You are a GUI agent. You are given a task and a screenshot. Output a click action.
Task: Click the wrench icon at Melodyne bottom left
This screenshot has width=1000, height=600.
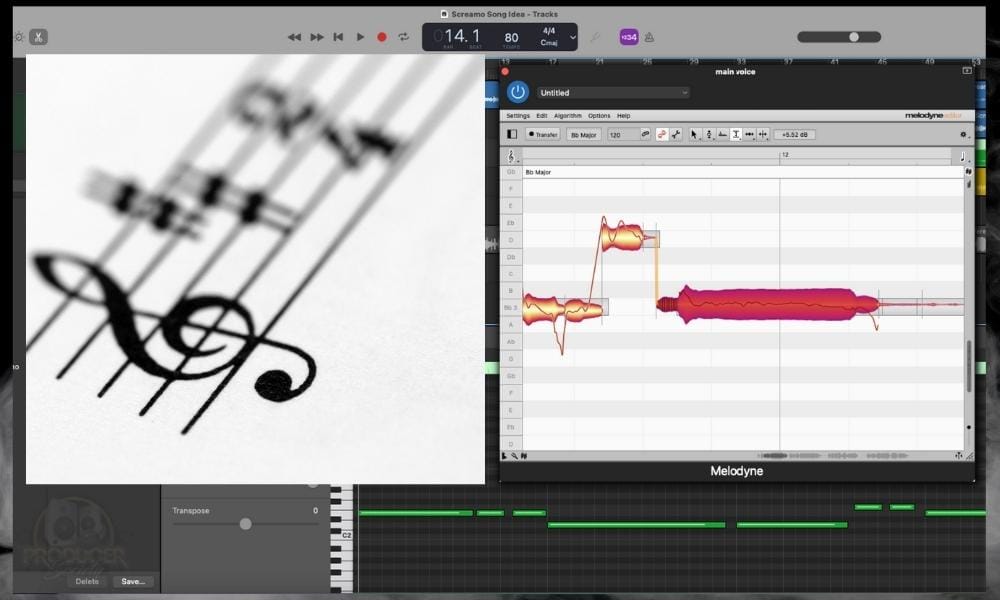(x=514, y=456)
